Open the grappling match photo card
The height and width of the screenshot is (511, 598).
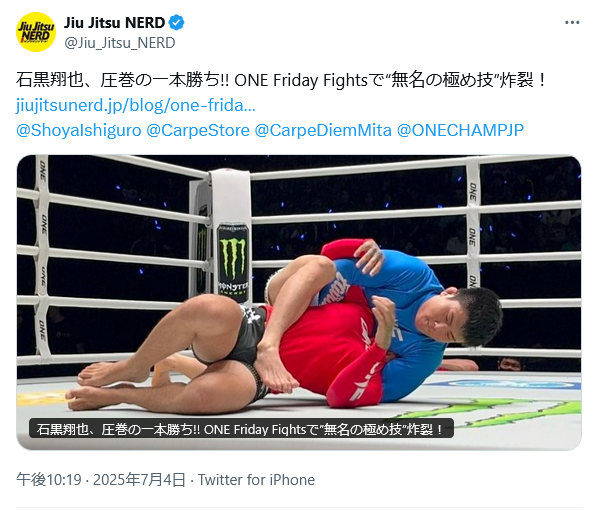tap(299, 302)
